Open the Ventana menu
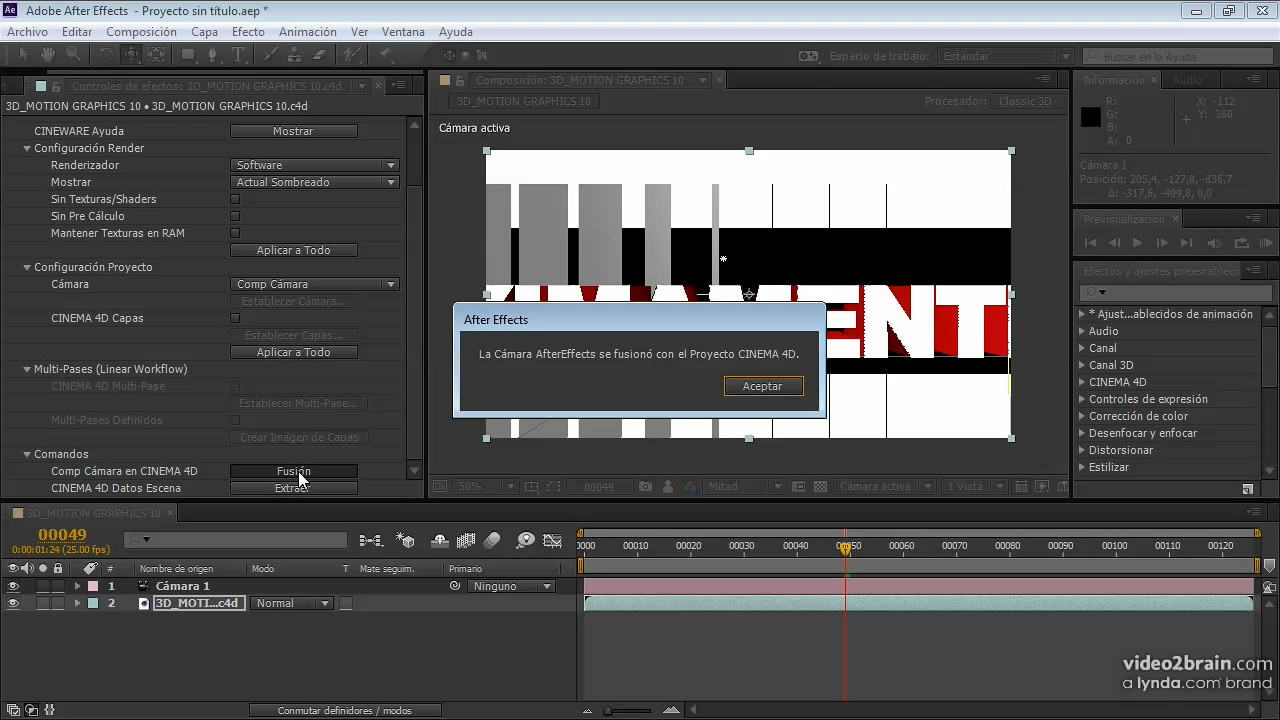 (403, 32)
